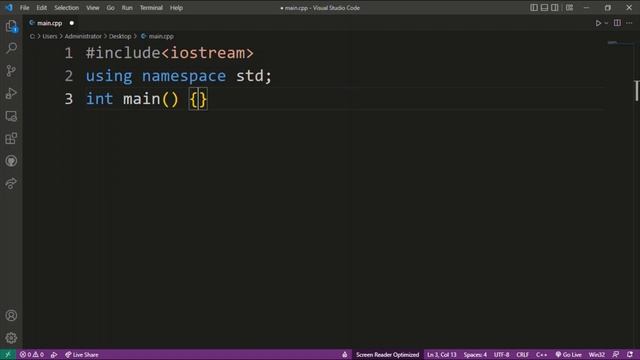This screenshot has height=360, width=640.
Task: Click the feedback icon in status bar
Action: (616, 354)
